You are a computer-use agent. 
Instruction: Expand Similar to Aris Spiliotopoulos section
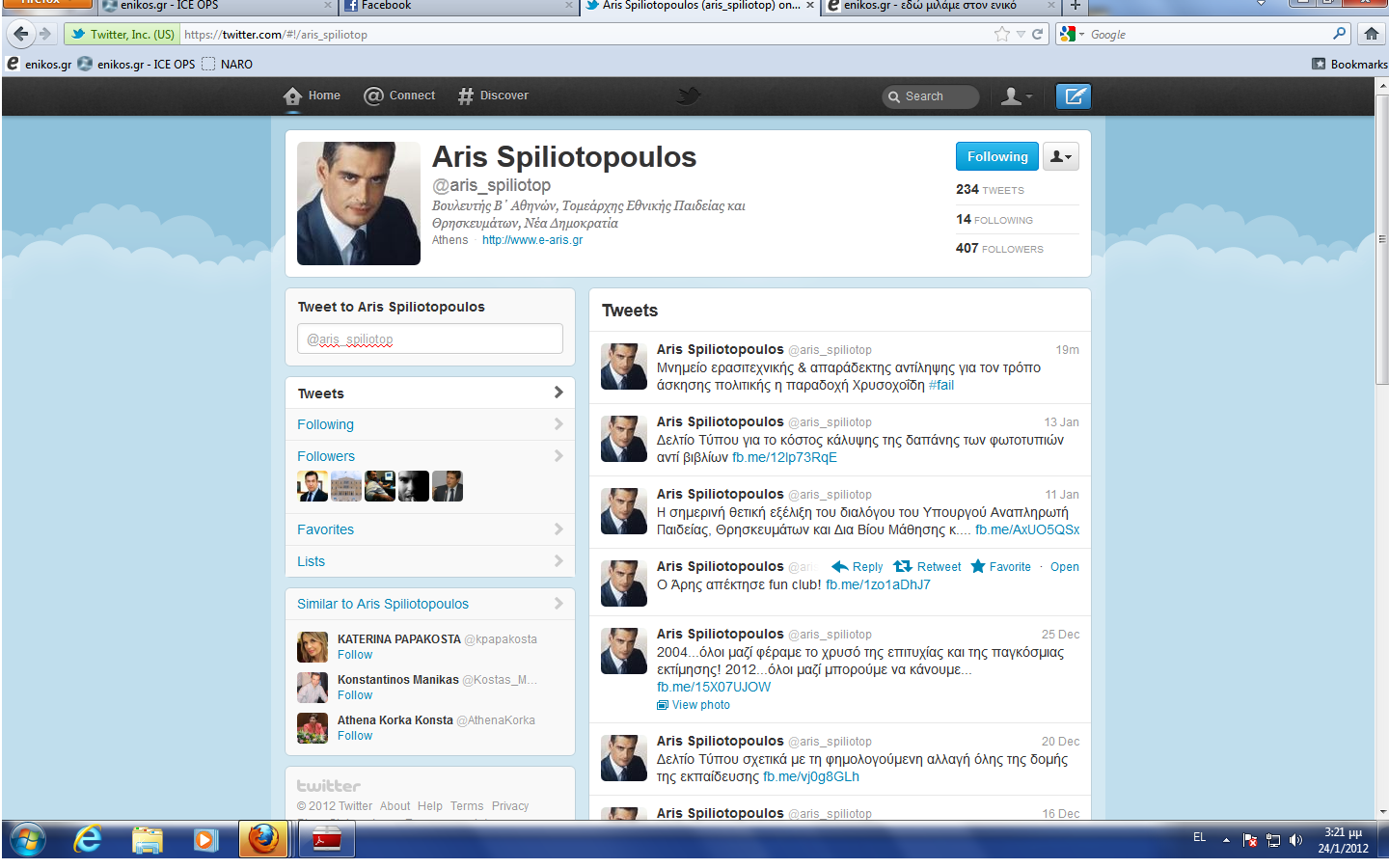coord(558,604)
